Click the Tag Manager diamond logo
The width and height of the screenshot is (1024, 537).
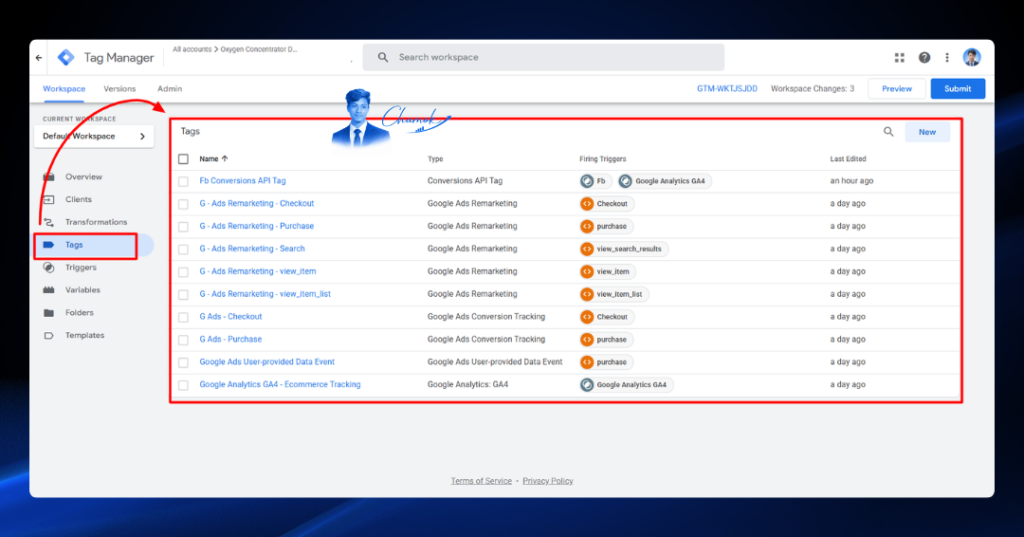pos(66,57)
